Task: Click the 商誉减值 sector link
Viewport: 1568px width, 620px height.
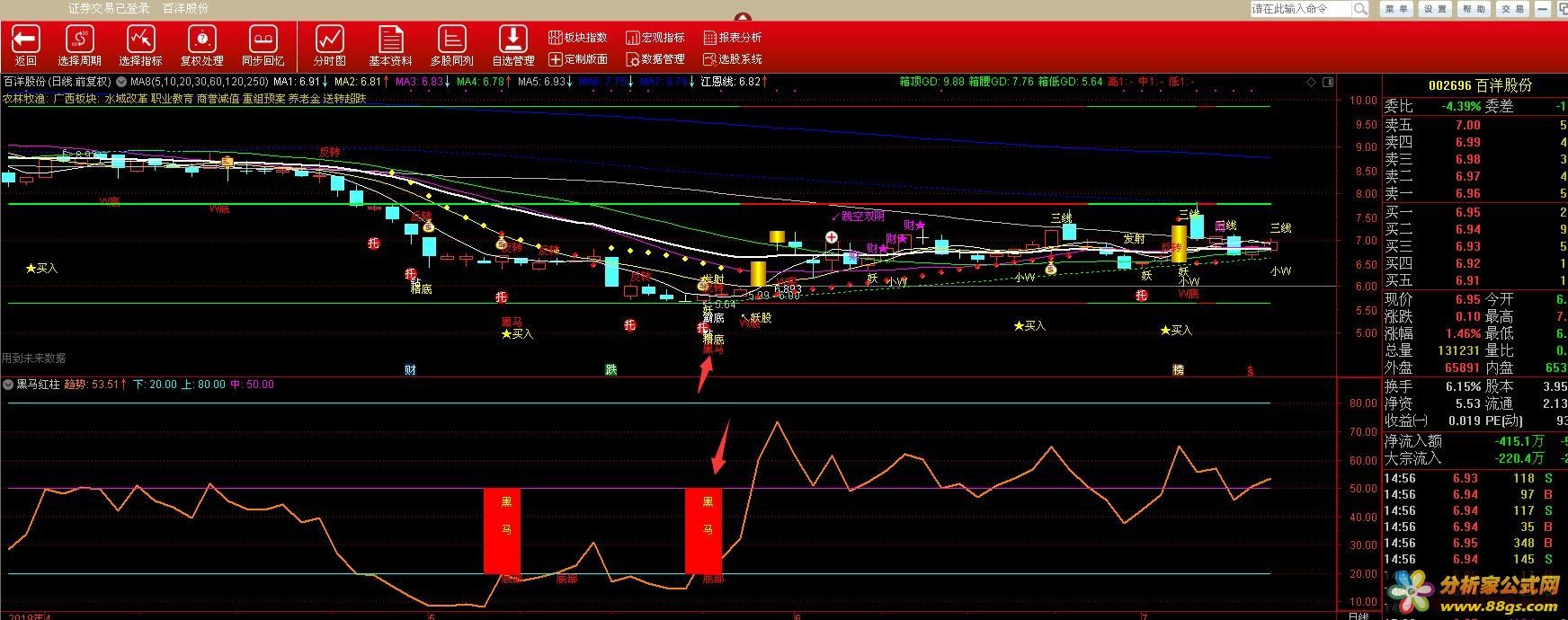Action: pos(218,98)
